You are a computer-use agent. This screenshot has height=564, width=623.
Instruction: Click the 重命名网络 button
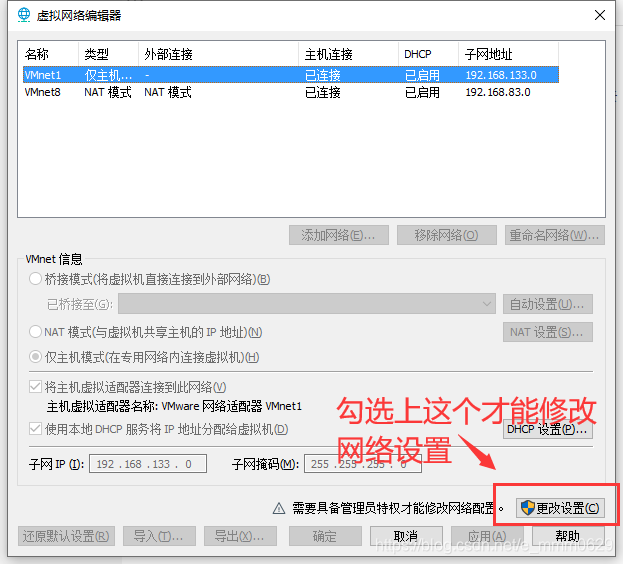pyautogui.click(x=555, y=235)
